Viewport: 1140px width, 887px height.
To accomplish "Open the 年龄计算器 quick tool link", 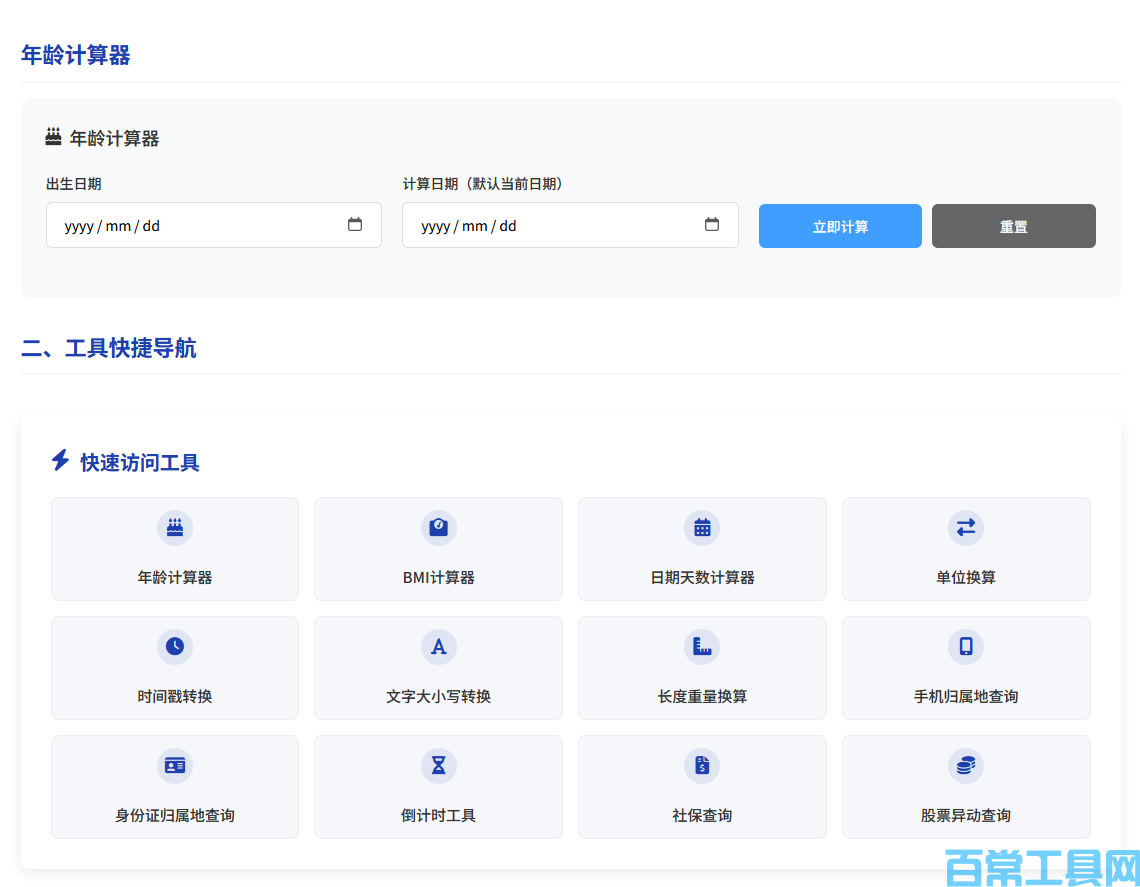I will 174,549.
